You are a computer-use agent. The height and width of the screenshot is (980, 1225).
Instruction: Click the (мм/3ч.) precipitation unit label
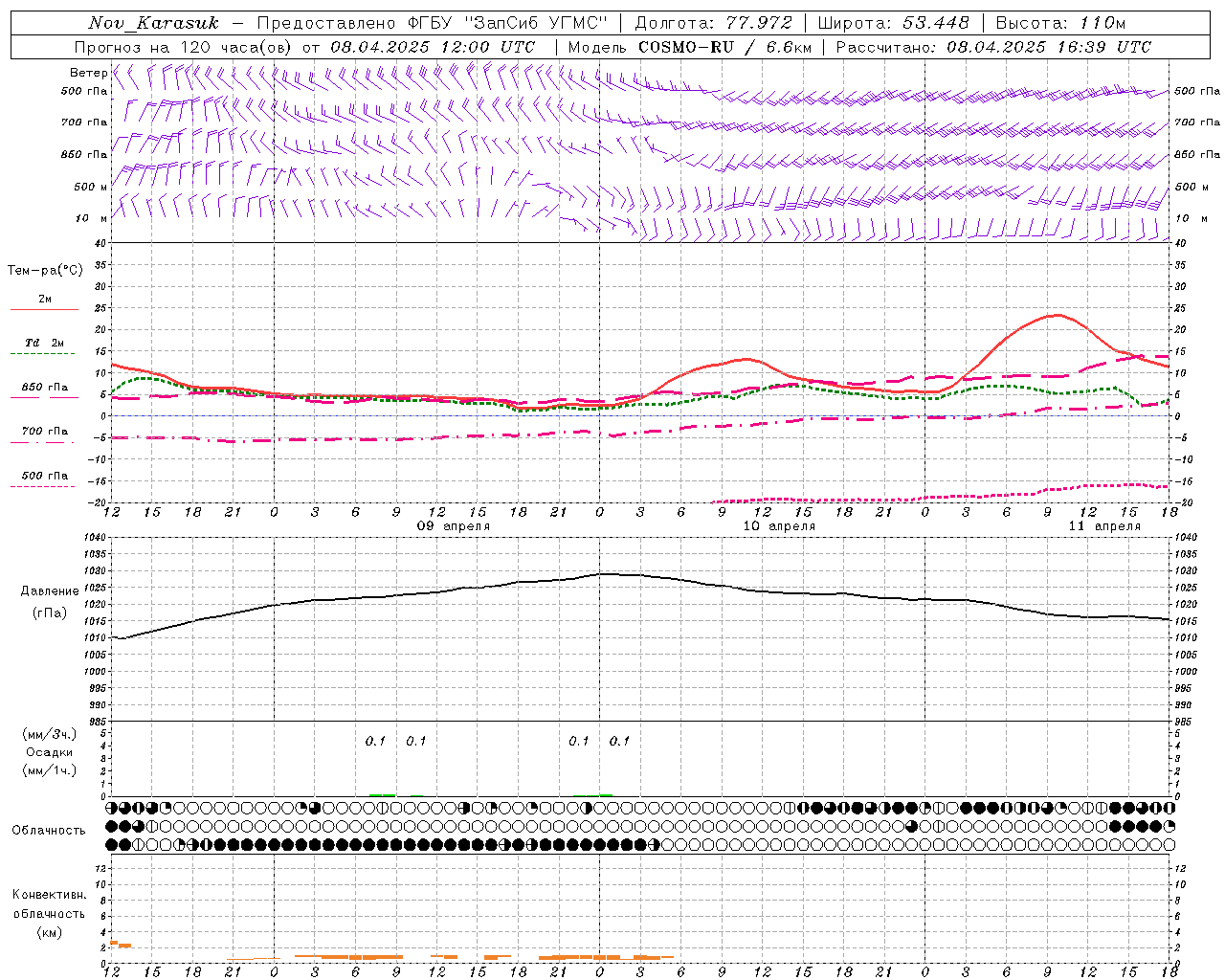[x=50, y=734]
